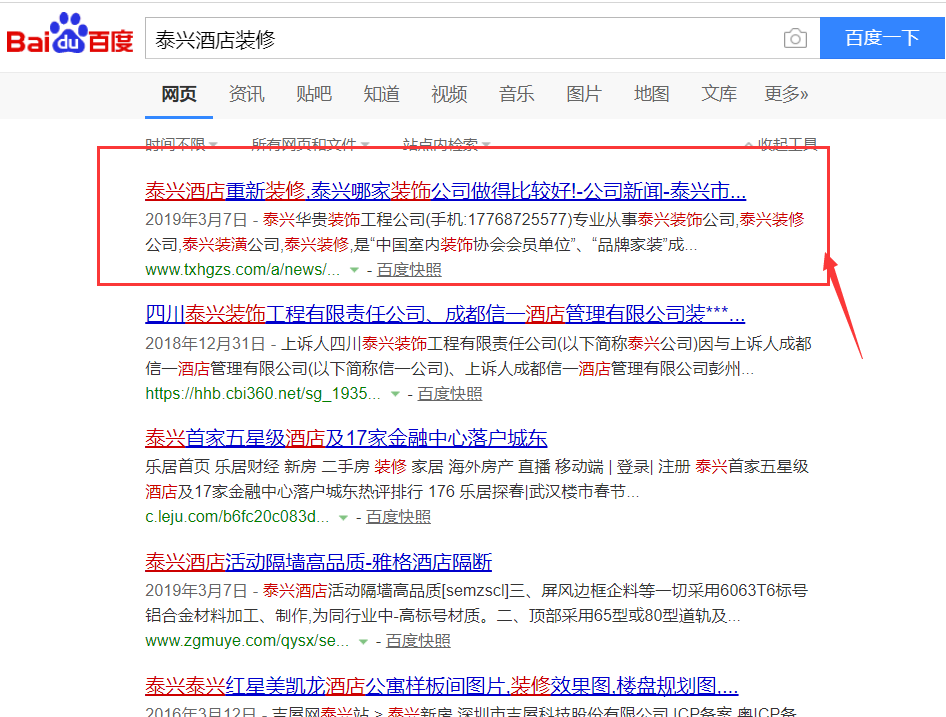Switch to the 资讯 news tab
The image size is (946, 717).
pos(246,94)
